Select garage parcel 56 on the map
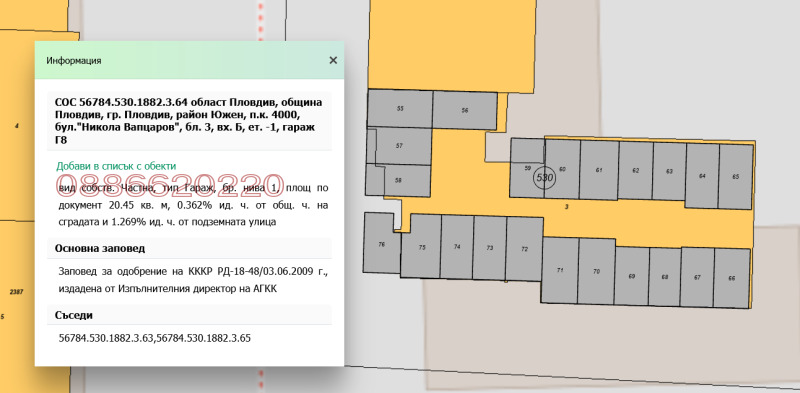The image size is (800, 393). (x=465, y=111)
